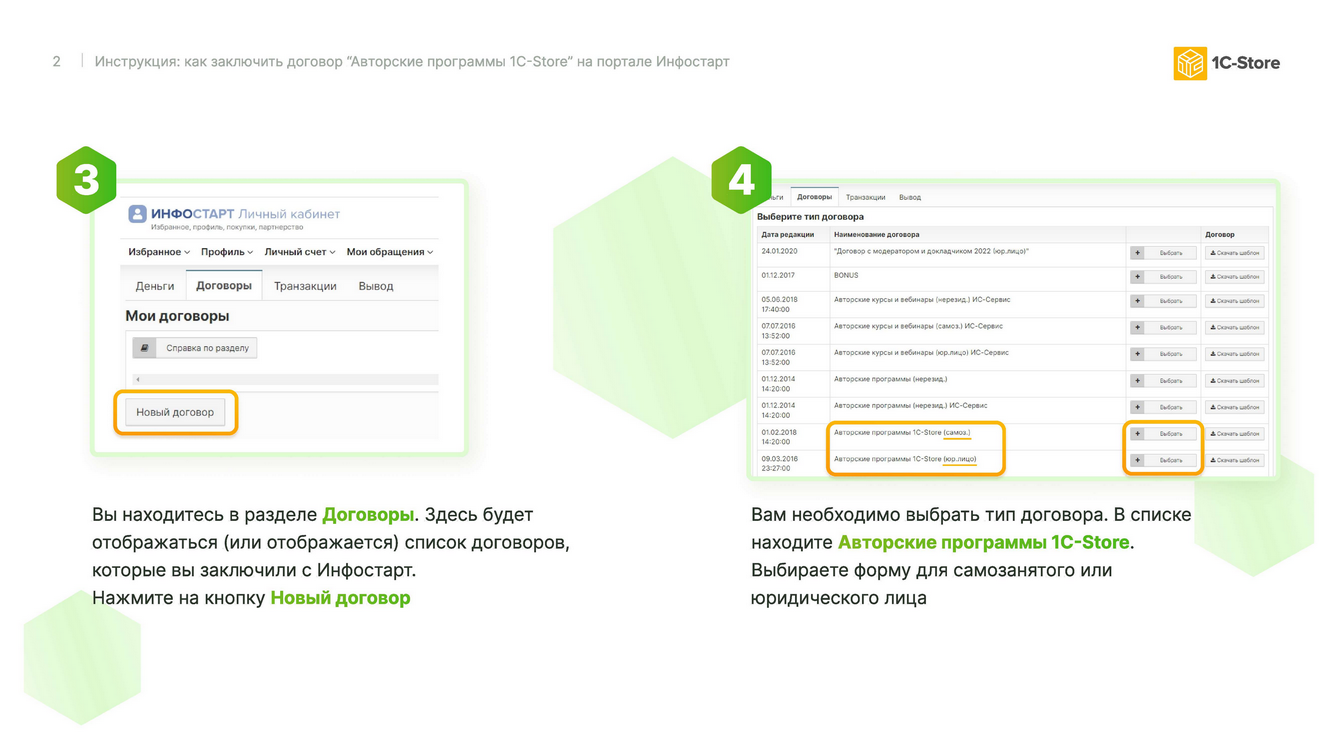Click plus icon for Авторские курсы (нерезид.) ИС-Сервис
Viewport: 1333px width, 750px height.
1137,301
